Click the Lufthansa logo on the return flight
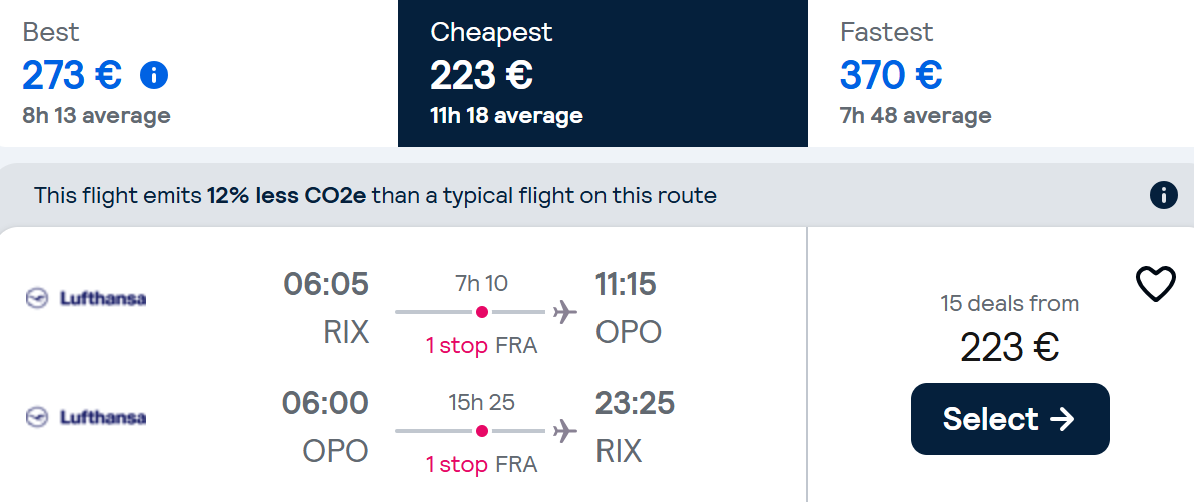 [85, 417]
